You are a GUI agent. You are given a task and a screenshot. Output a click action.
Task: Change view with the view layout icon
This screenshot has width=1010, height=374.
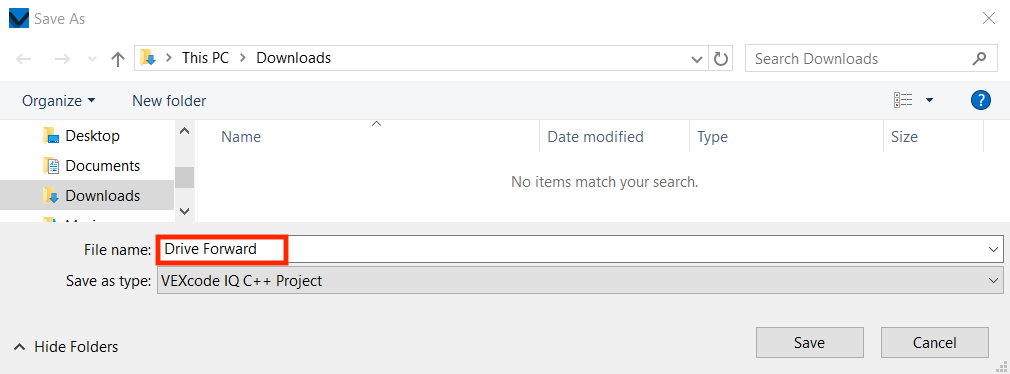[903, 100]
